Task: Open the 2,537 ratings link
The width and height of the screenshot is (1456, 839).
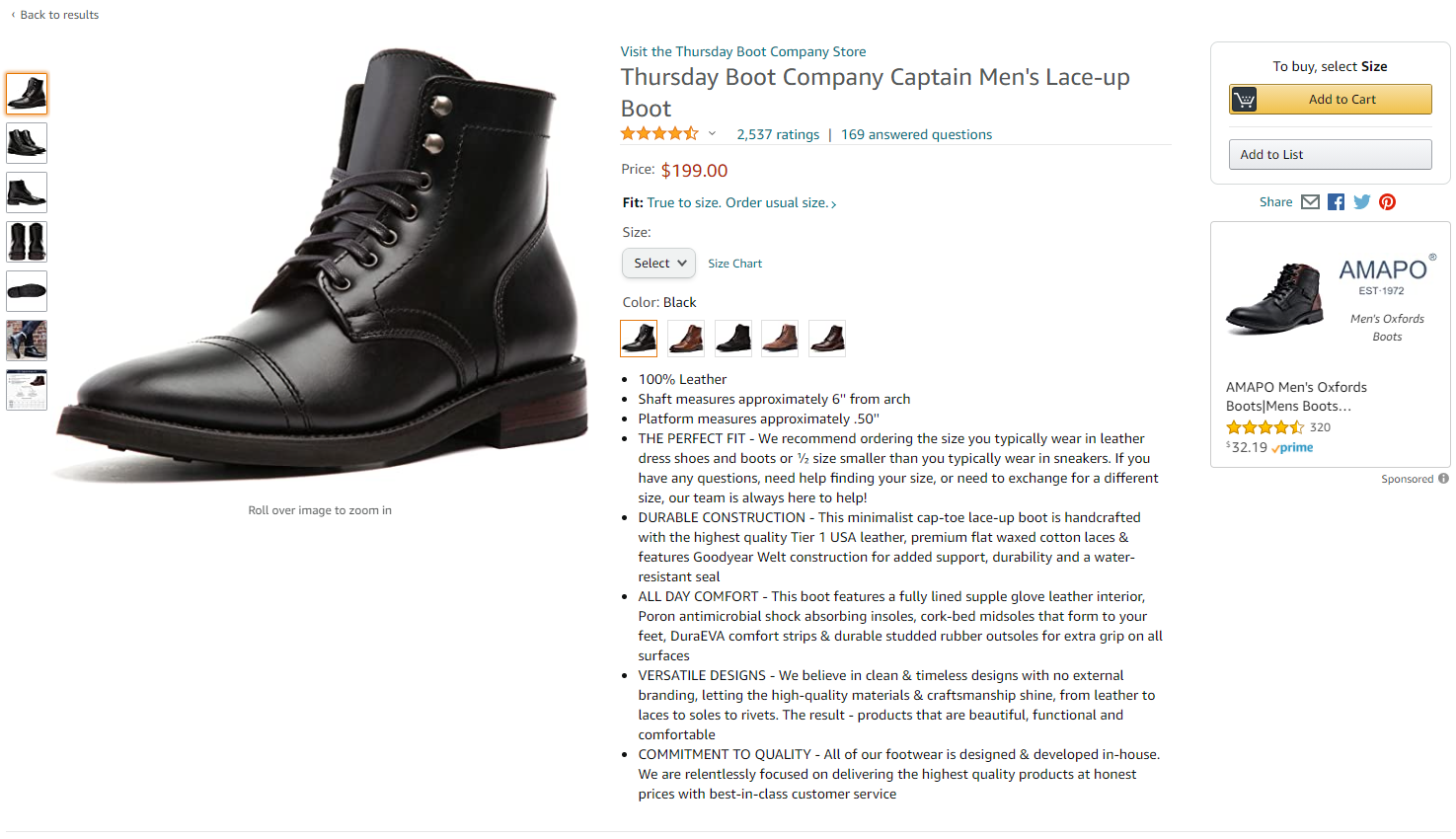Action: (778, 135)
